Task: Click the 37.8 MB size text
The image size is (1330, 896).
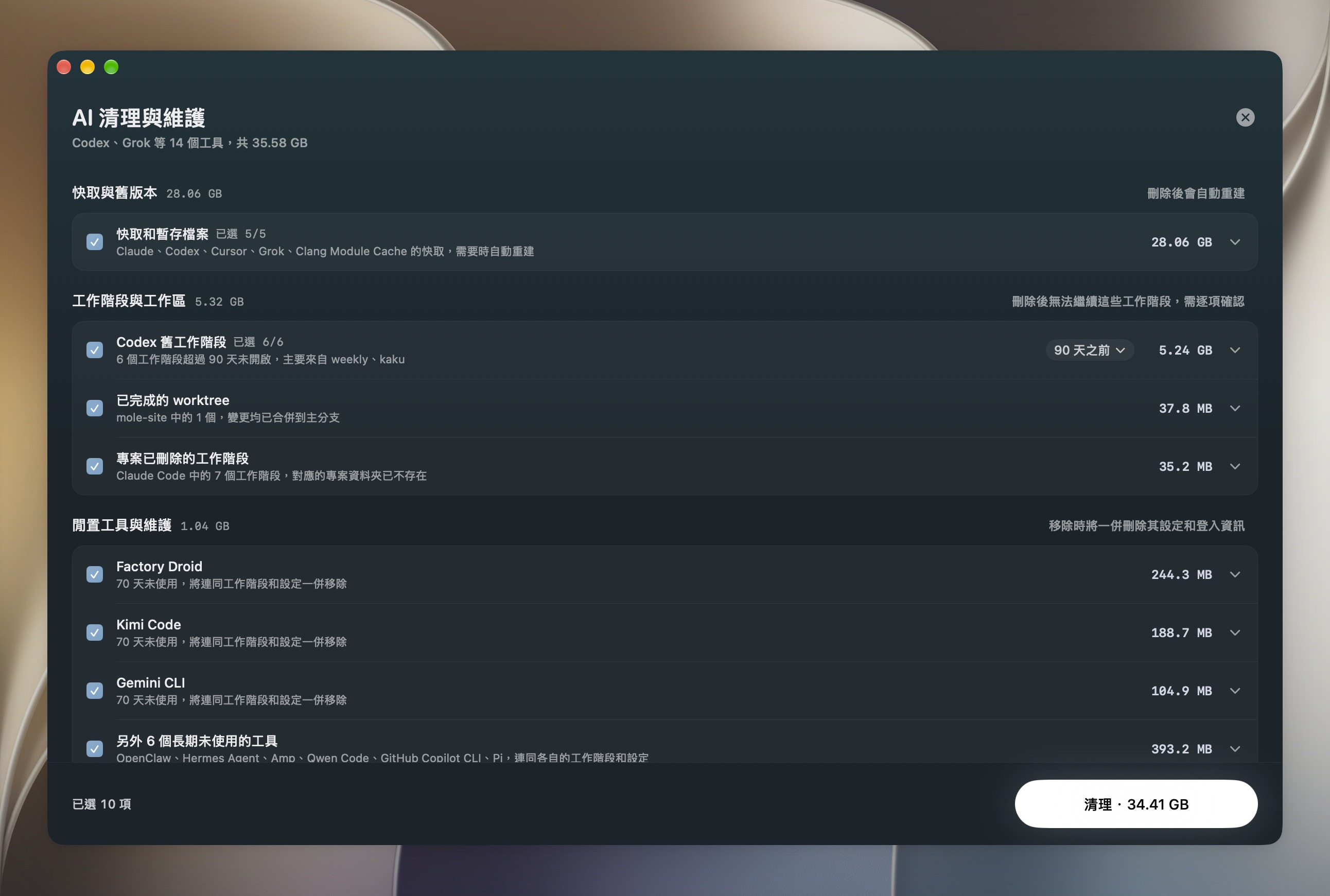Action: tap(1185, 409)
